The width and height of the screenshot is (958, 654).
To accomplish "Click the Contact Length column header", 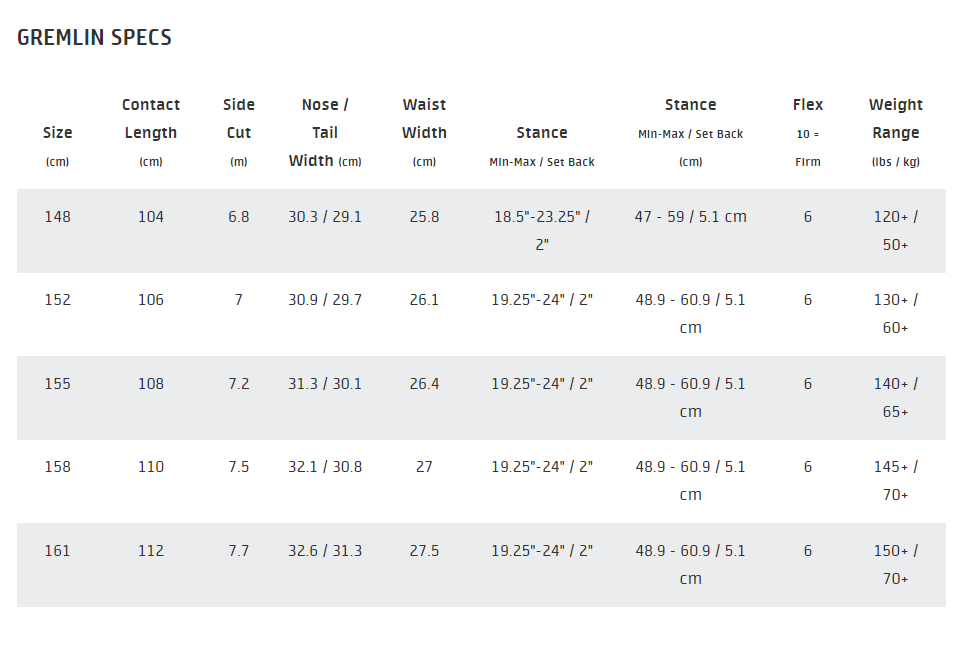I will [x=151, y=133].
